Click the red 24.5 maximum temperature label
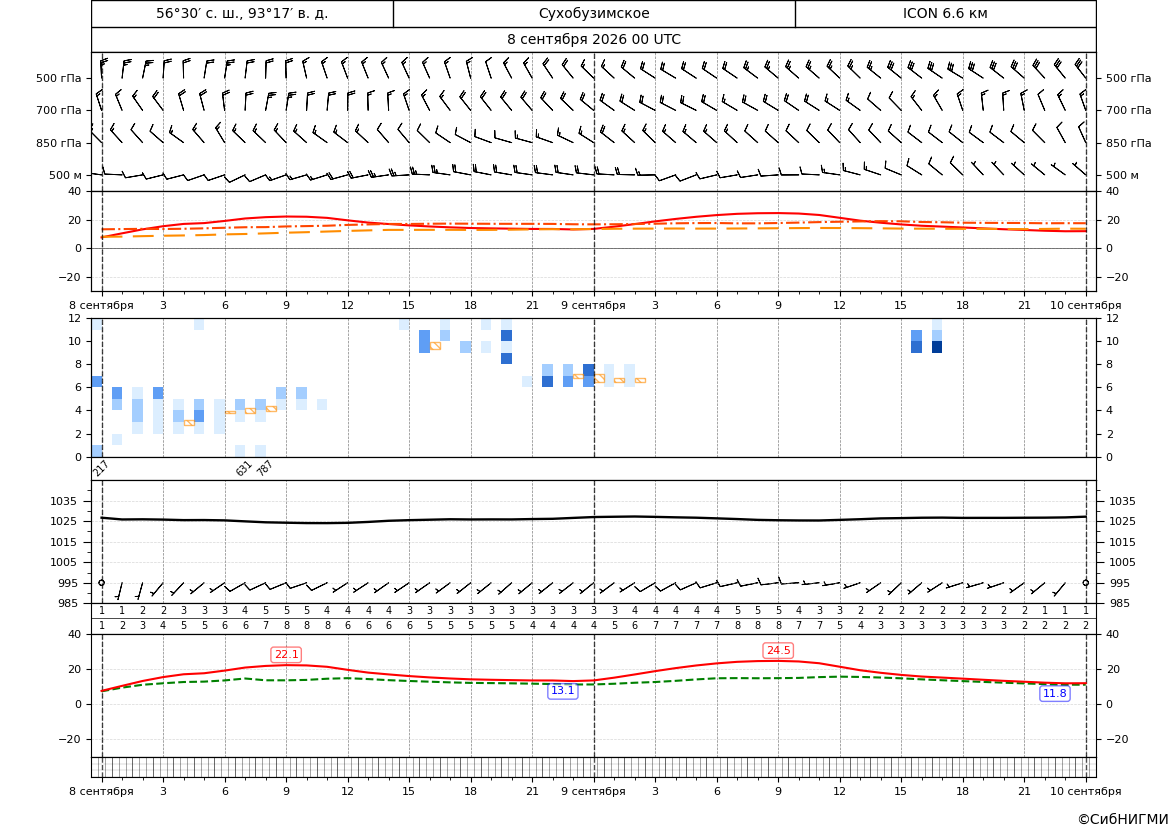Screen dimensions: 1169x827 coord(778,650)
